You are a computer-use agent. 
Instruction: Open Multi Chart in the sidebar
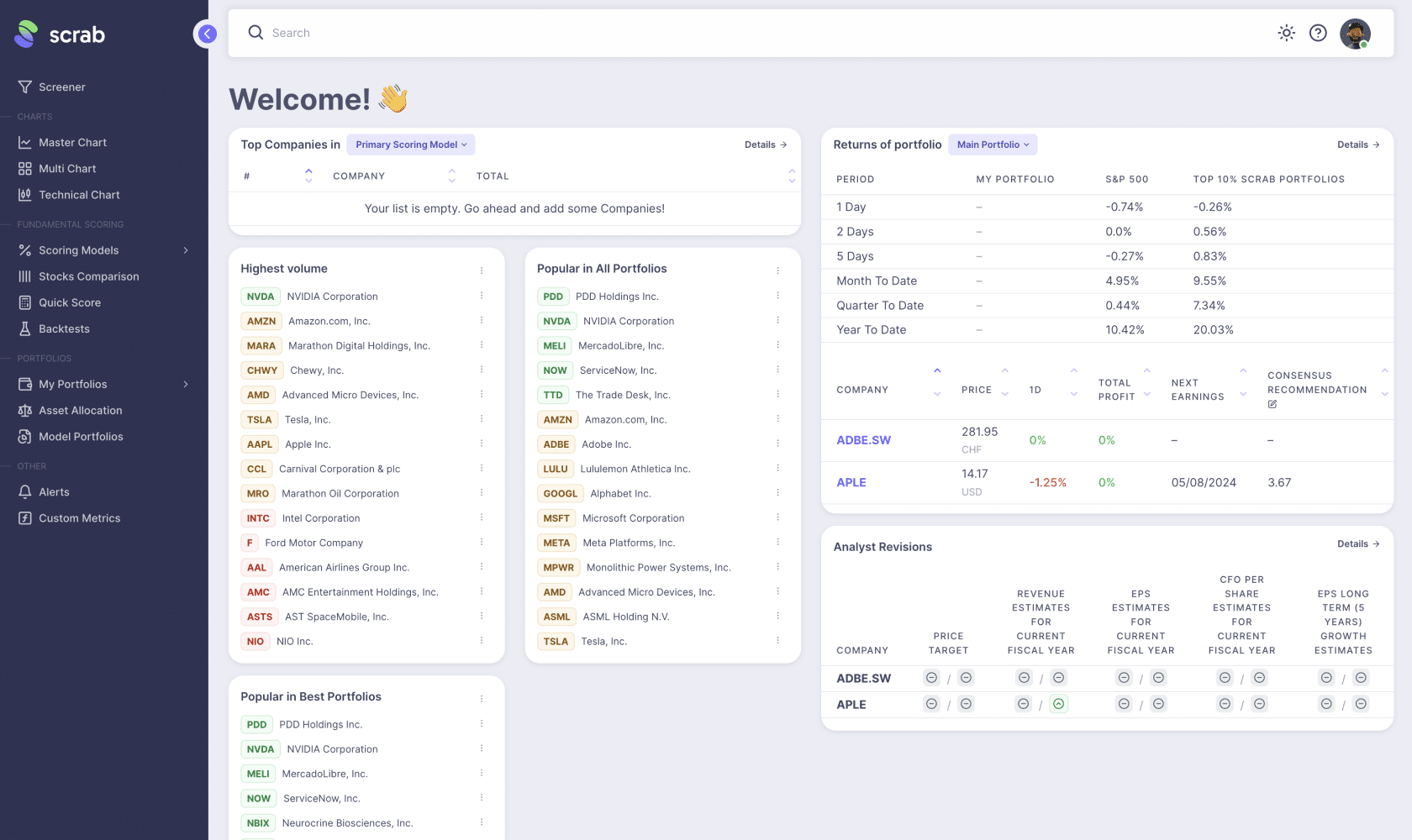(x=67, y=169)
